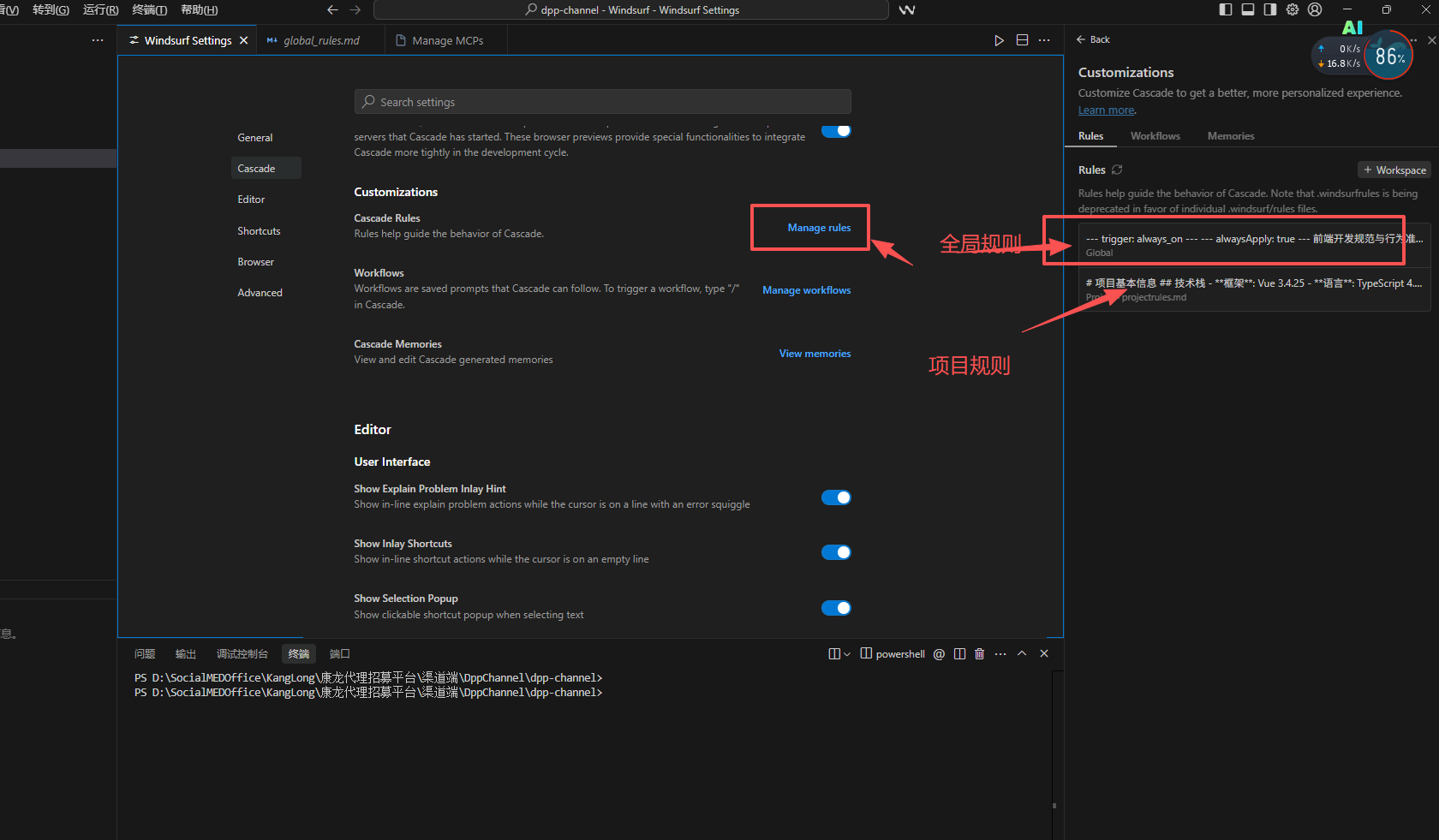
Task: Switch to 输出 panel tab
Action: click(186, 654)
